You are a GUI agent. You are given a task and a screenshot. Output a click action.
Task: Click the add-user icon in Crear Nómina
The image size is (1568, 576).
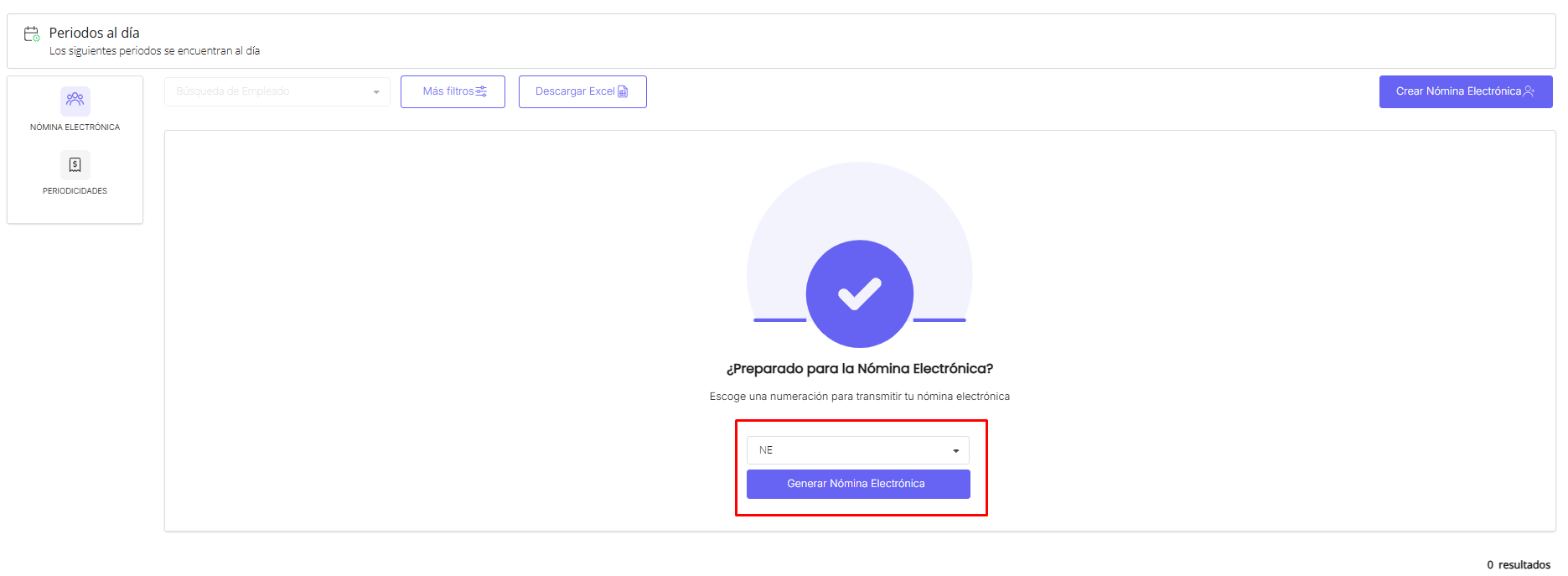1529,91
